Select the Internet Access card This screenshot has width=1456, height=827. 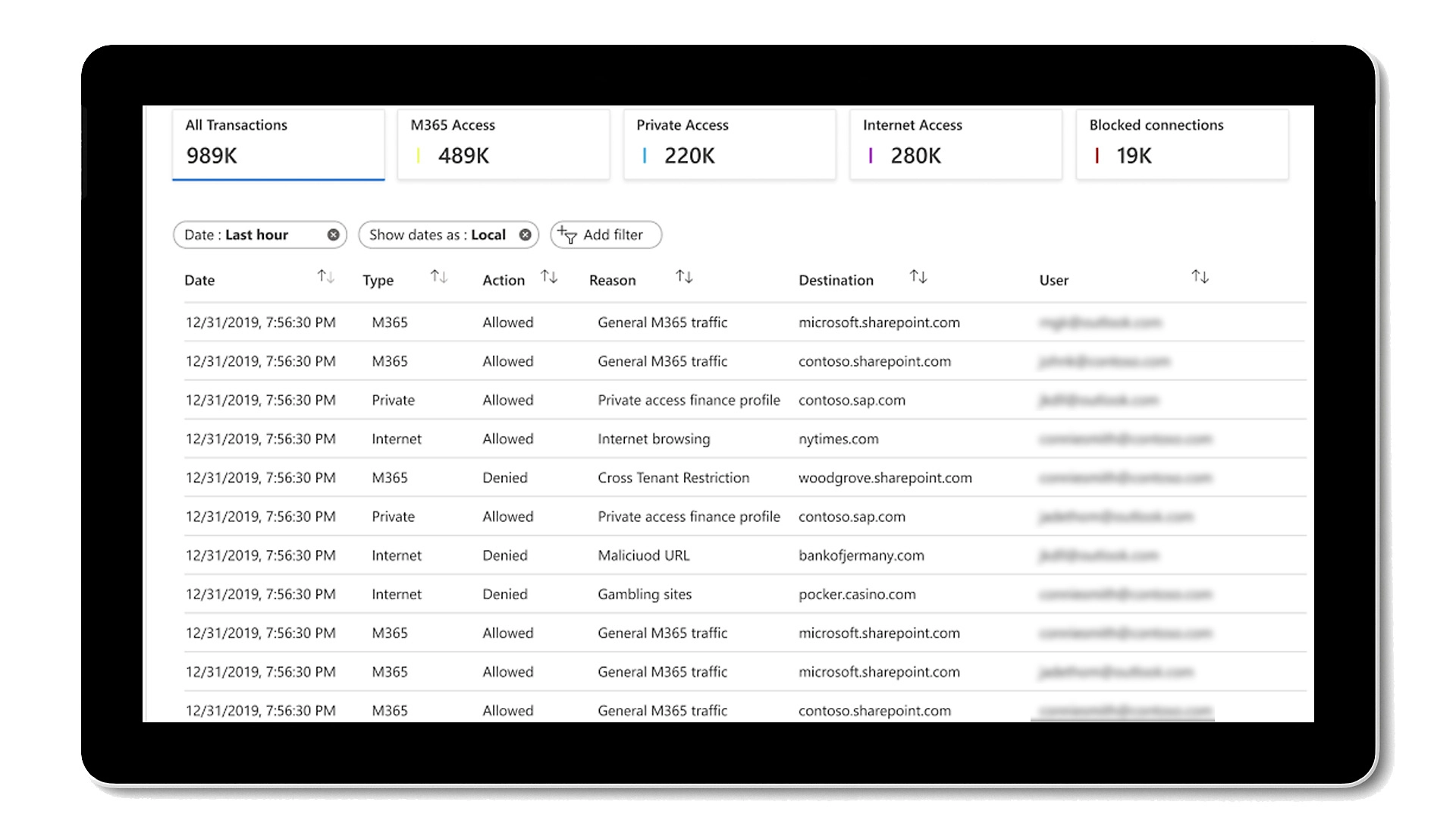[x=955, y=144]
